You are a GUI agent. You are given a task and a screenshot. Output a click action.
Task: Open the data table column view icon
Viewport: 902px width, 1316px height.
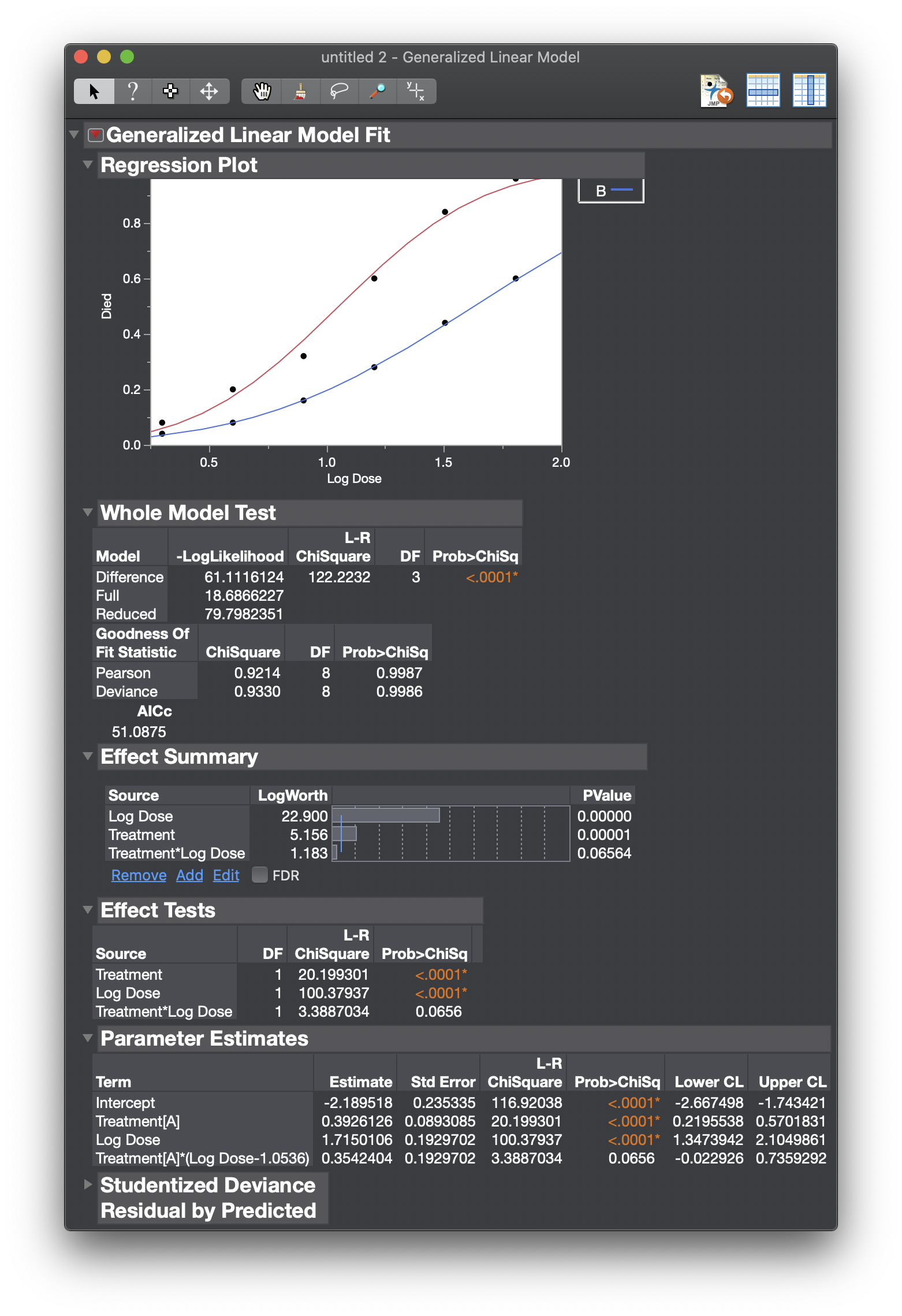(x=809, y=91)
